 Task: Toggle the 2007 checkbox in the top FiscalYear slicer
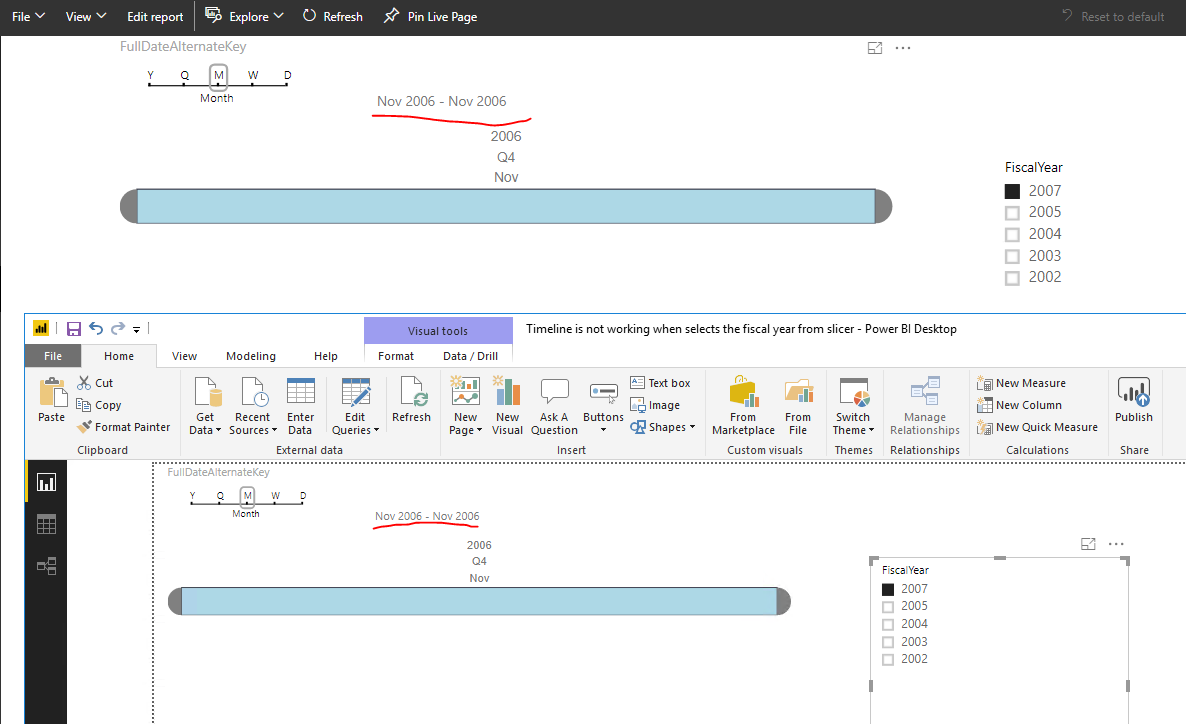point(1012,191)
